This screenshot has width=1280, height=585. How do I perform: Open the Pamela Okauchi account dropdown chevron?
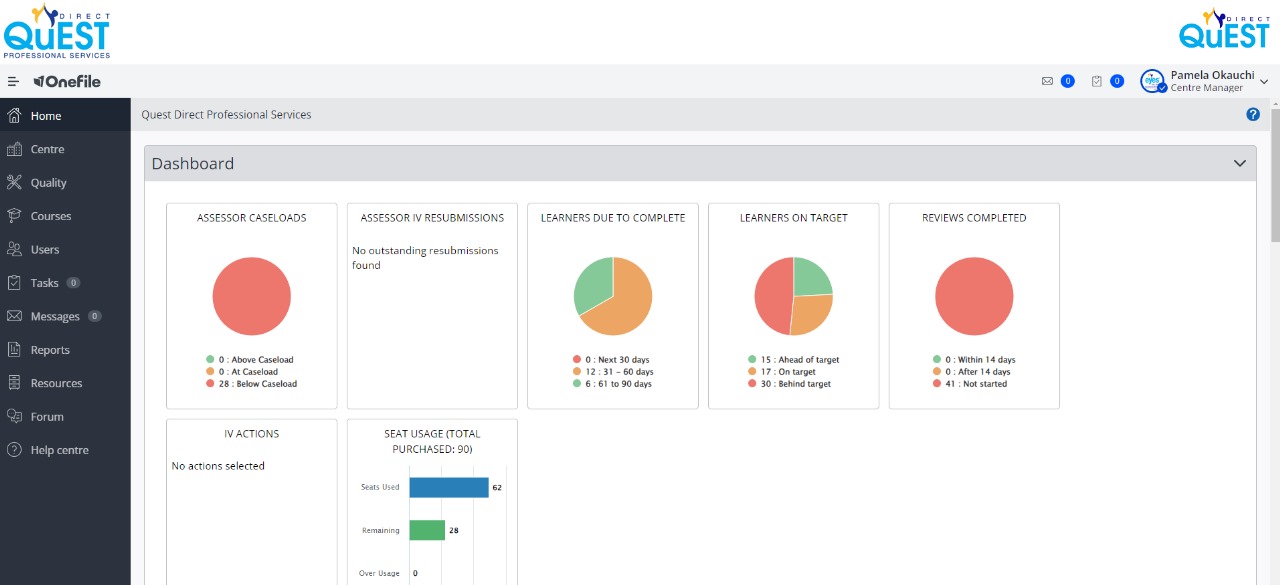[1265, 82]
